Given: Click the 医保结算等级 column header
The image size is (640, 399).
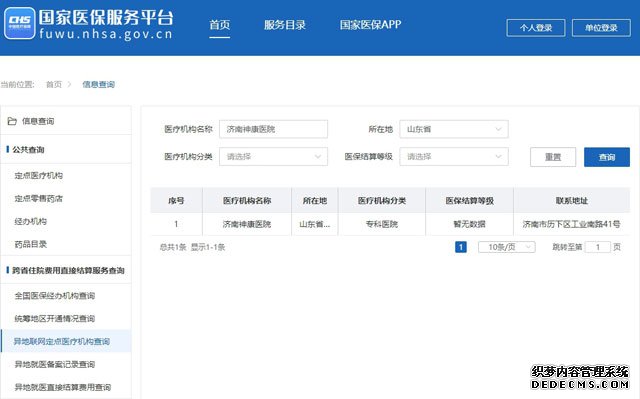Looking at the screenshot, I should click(x=469, y=201).
